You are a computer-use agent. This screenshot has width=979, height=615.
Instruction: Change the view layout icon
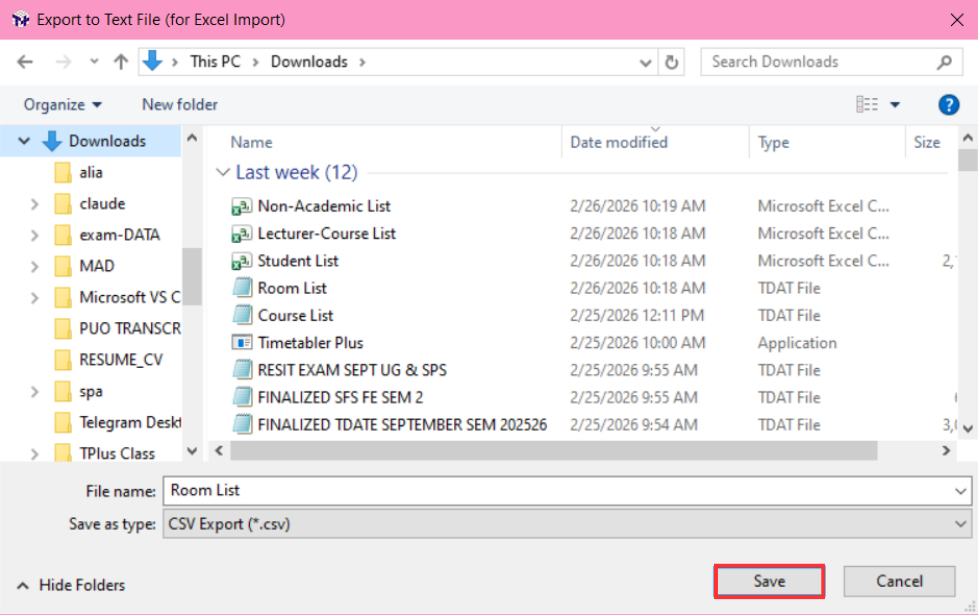click(x=867, y=104)
